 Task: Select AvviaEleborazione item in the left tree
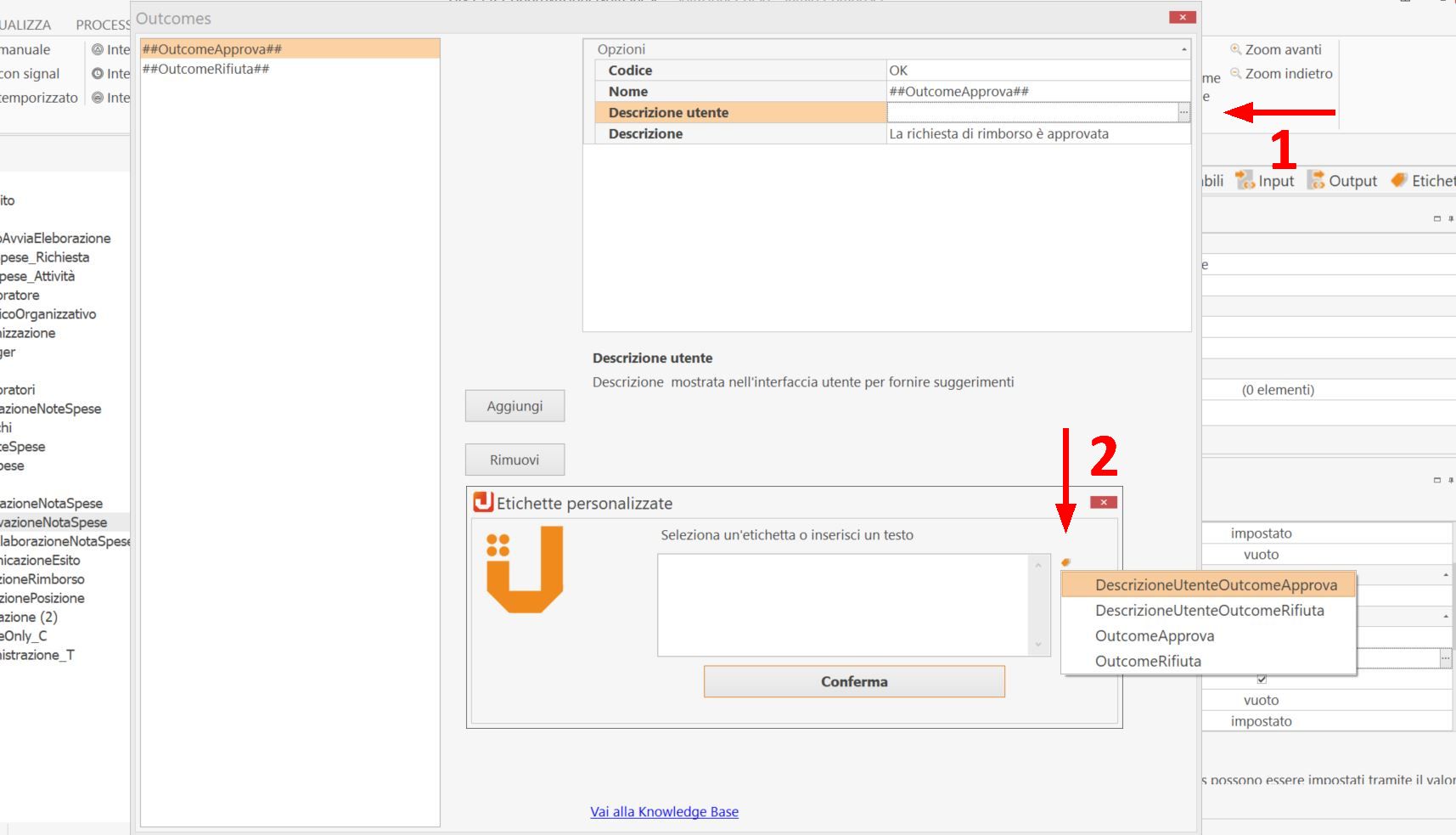(x=55, y=238)
